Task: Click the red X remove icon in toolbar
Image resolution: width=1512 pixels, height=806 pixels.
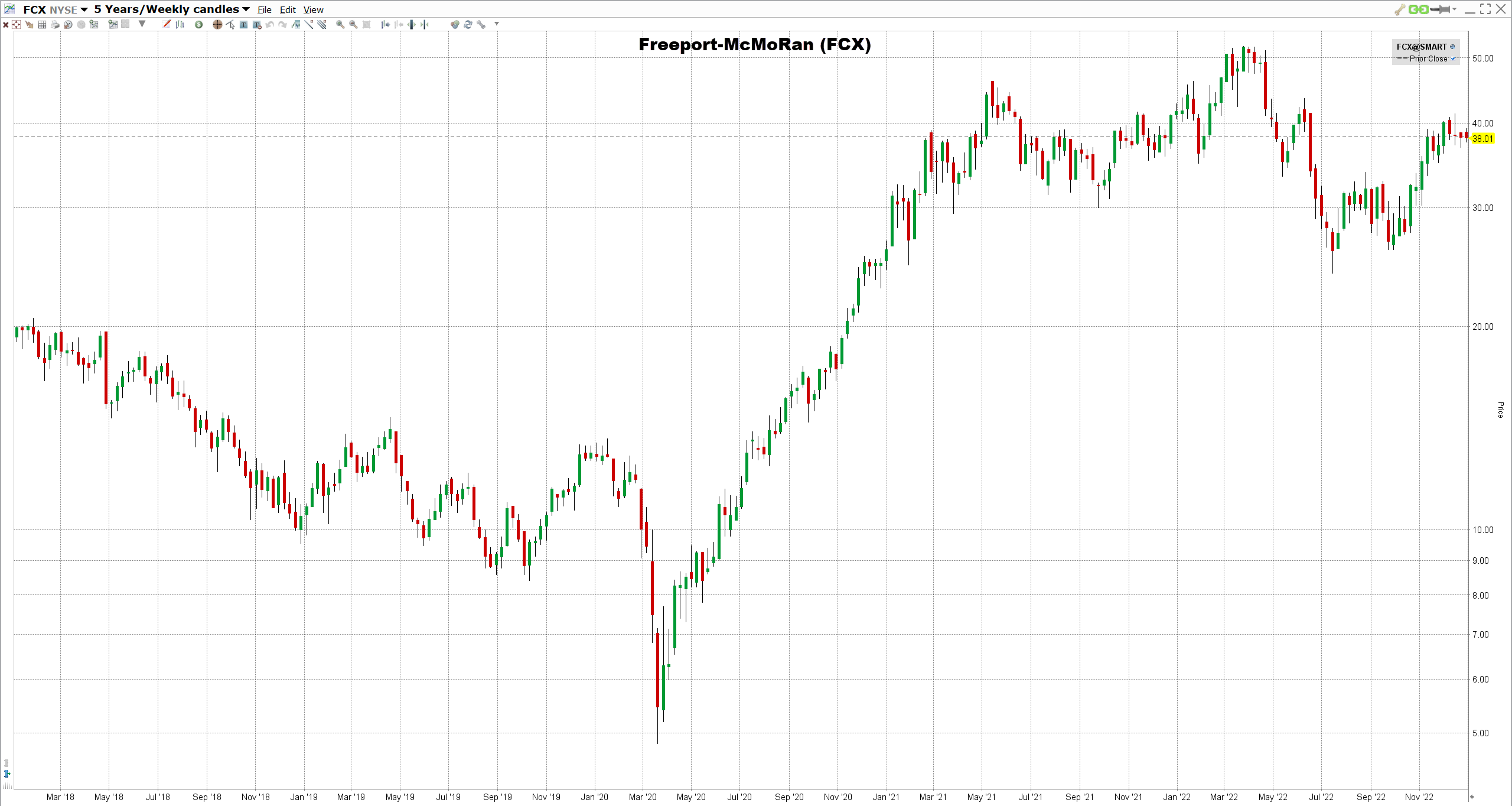Action: coord(6,25)
